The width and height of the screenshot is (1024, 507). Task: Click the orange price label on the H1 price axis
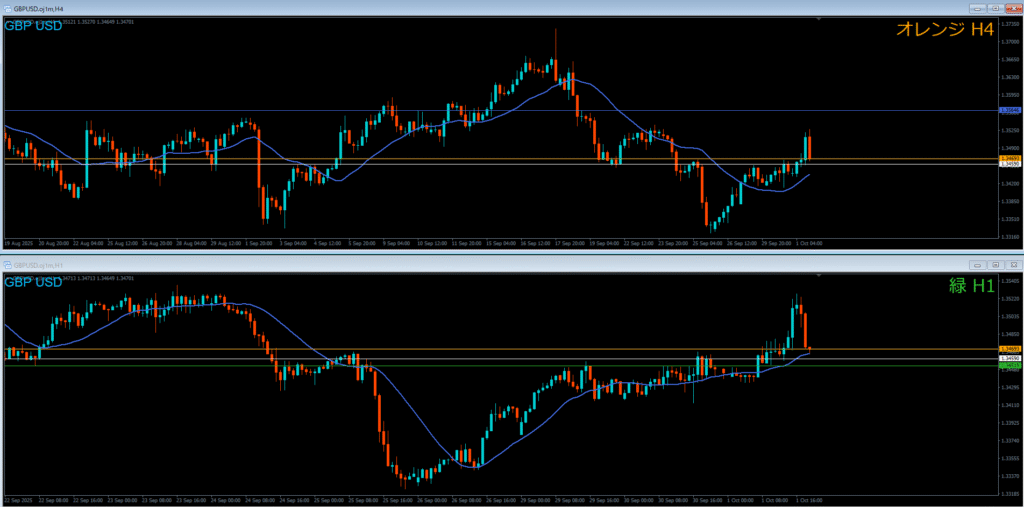[x=1009, y=349]
